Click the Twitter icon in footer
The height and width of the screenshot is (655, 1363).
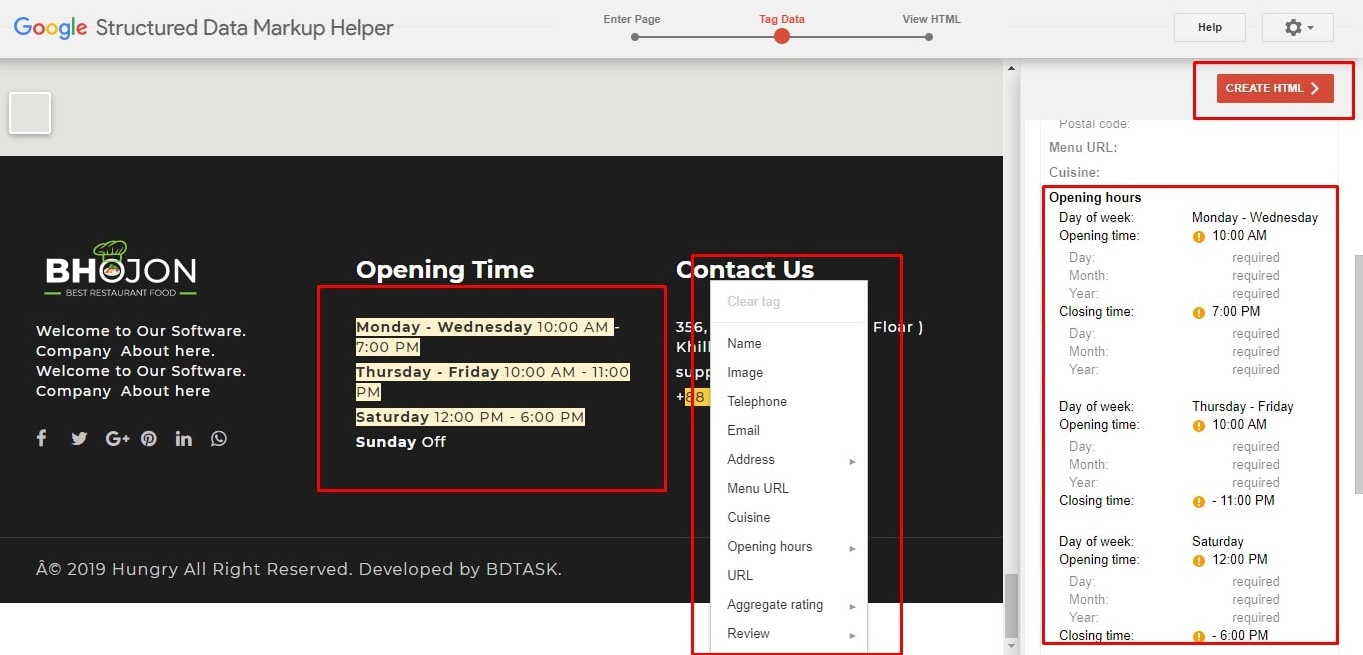pyautogui.click(x=79, y=438)
